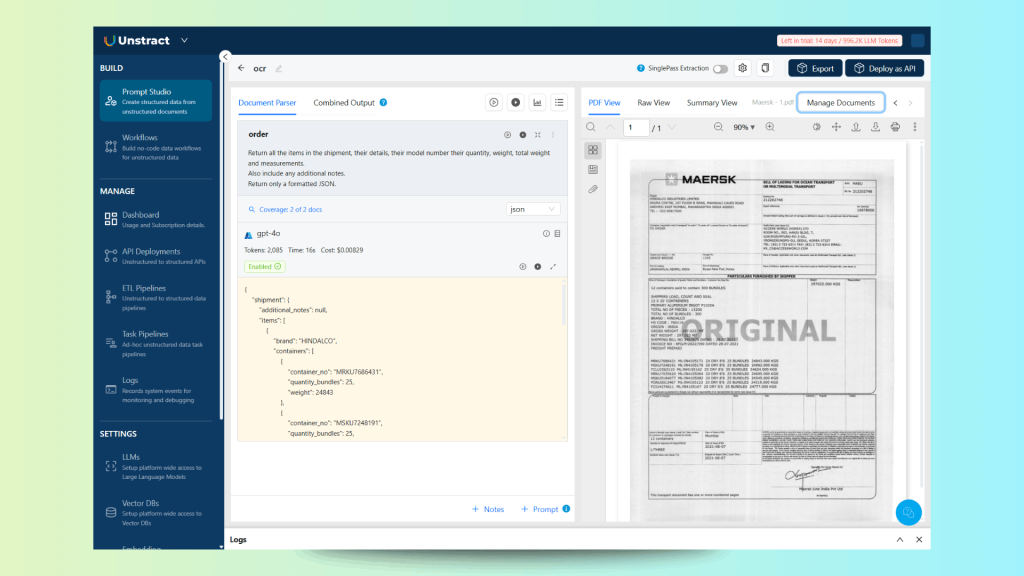Open the attachments paperclip panel in PDF viewer
Viewport: 1024px width, 576px height.
coord(593,189)
